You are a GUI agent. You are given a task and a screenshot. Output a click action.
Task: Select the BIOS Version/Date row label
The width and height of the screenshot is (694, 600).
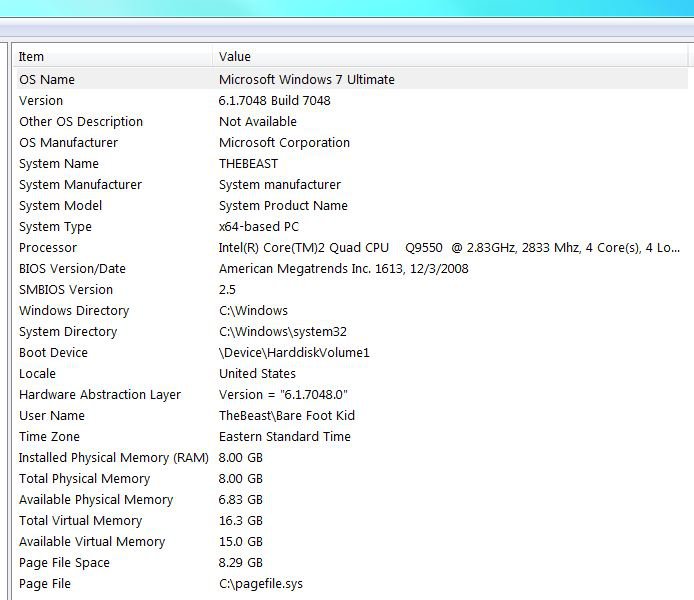(72, 269)
